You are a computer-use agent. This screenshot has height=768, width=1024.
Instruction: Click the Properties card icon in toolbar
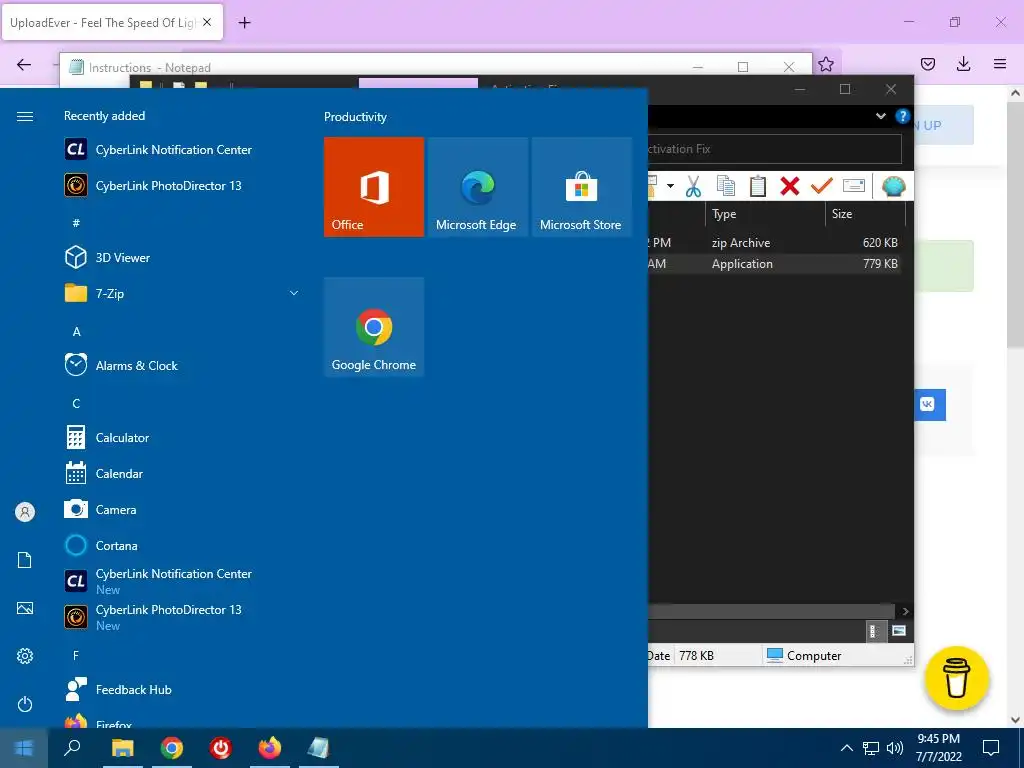point(854,186)
